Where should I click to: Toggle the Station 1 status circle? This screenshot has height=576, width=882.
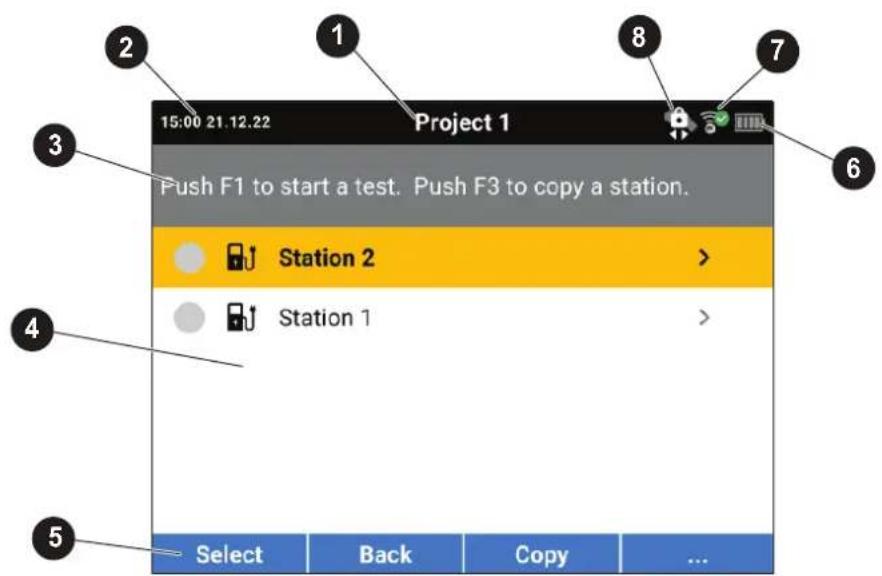(x=190, y=317)
